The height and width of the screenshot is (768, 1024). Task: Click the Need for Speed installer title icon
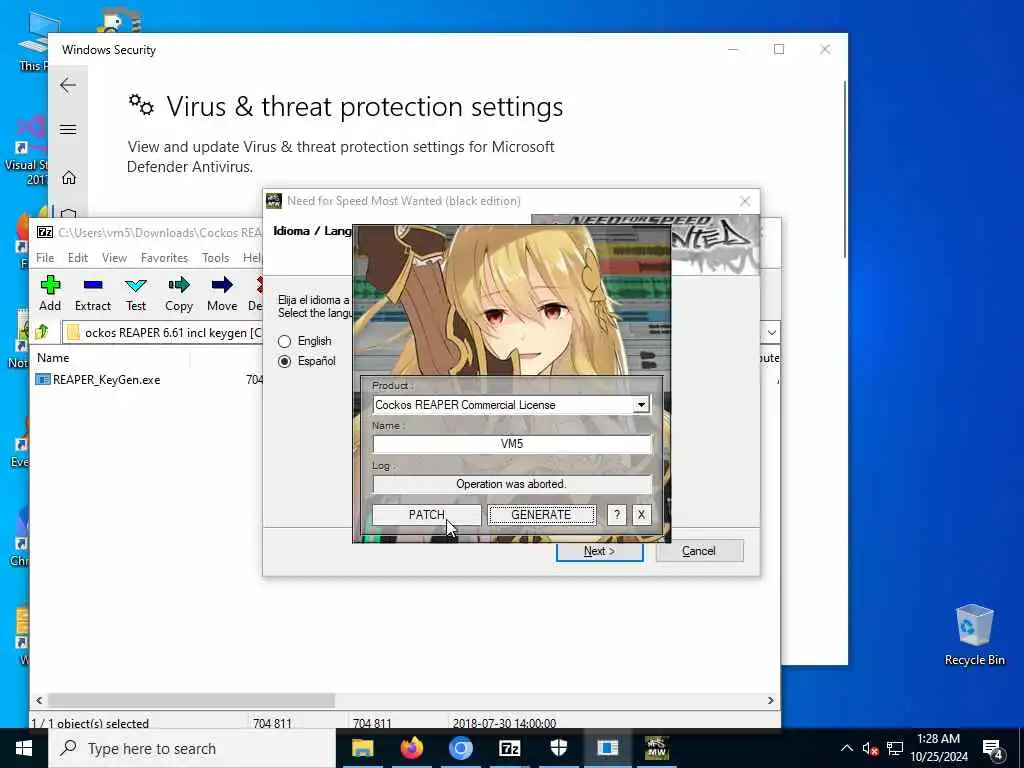(274, 200)
